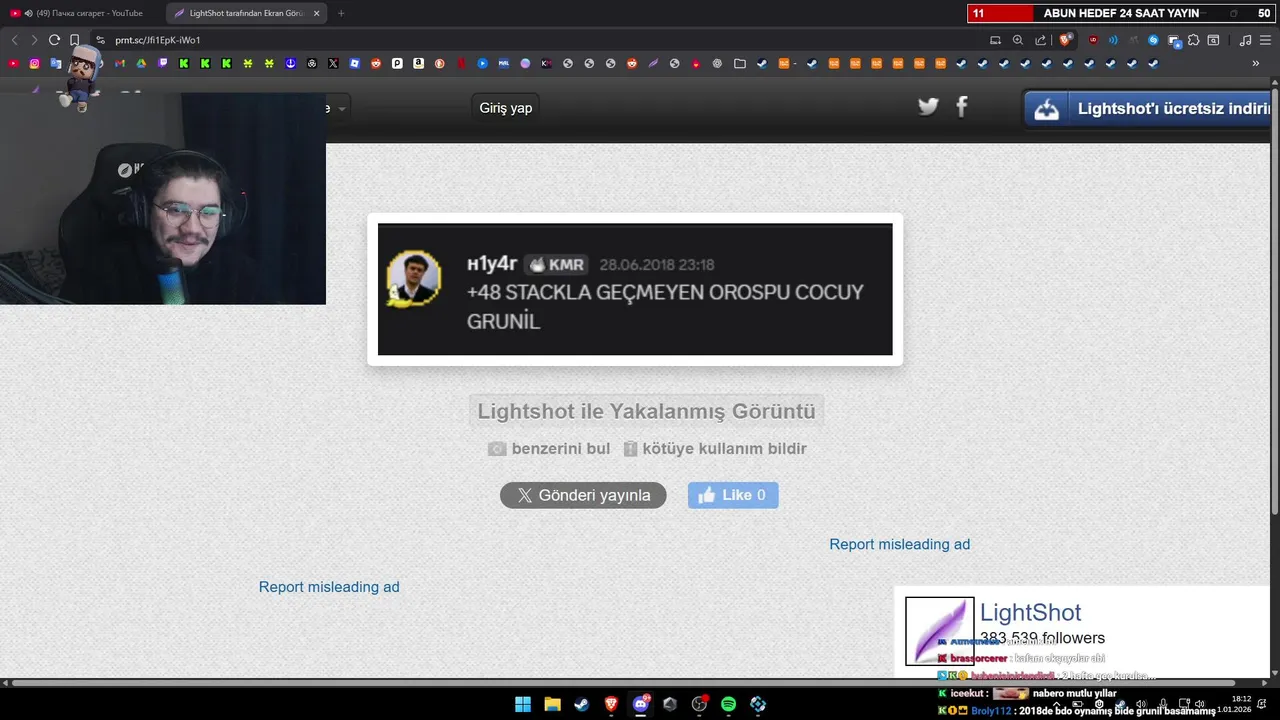
Task: Open Brave browser from taskbar
Action: (x=611, y=704)
